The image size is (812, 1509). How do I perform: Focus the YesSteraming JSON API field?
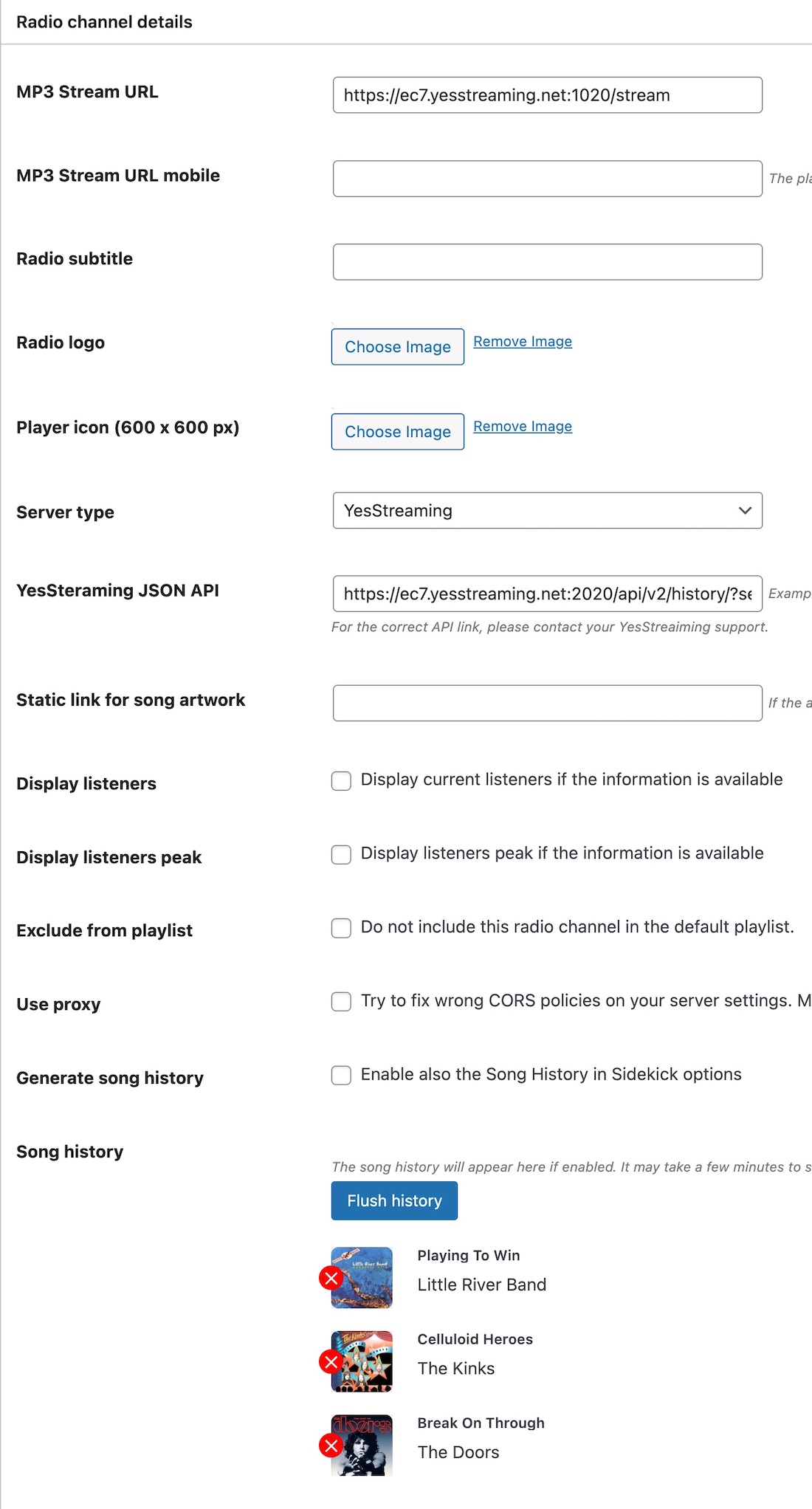coord(548,594)
